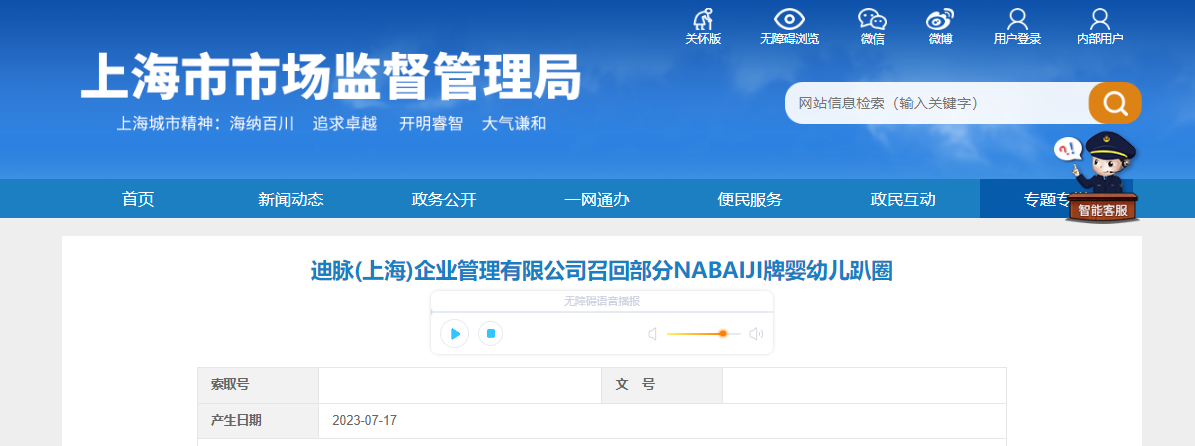Viewport: 1195px width, 446px height.
Task: Click the 上海市市场监督管理局 site title
Action: (331, 76)
